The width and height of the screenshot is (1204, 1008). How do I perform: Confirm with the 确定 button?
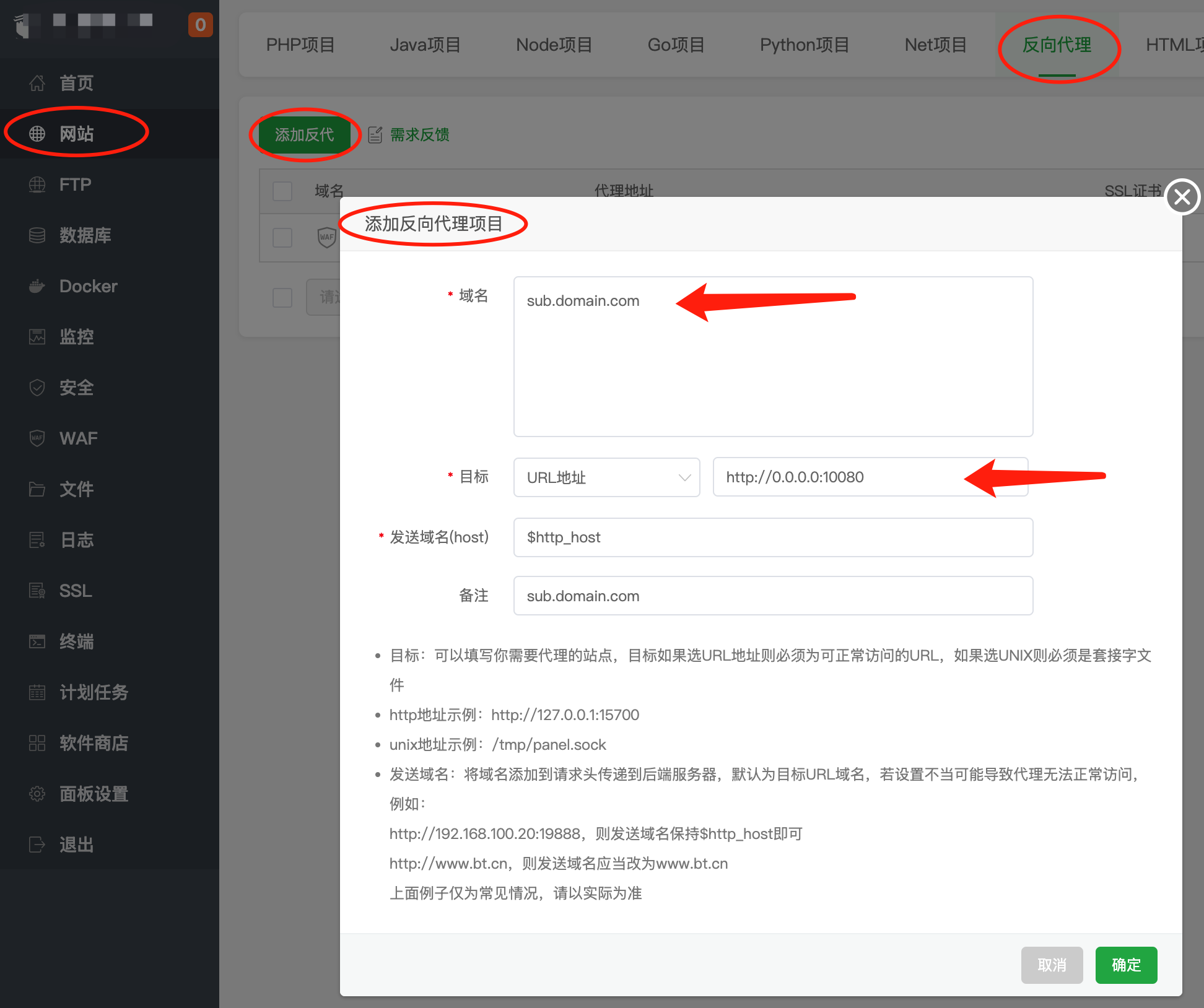1125,965
